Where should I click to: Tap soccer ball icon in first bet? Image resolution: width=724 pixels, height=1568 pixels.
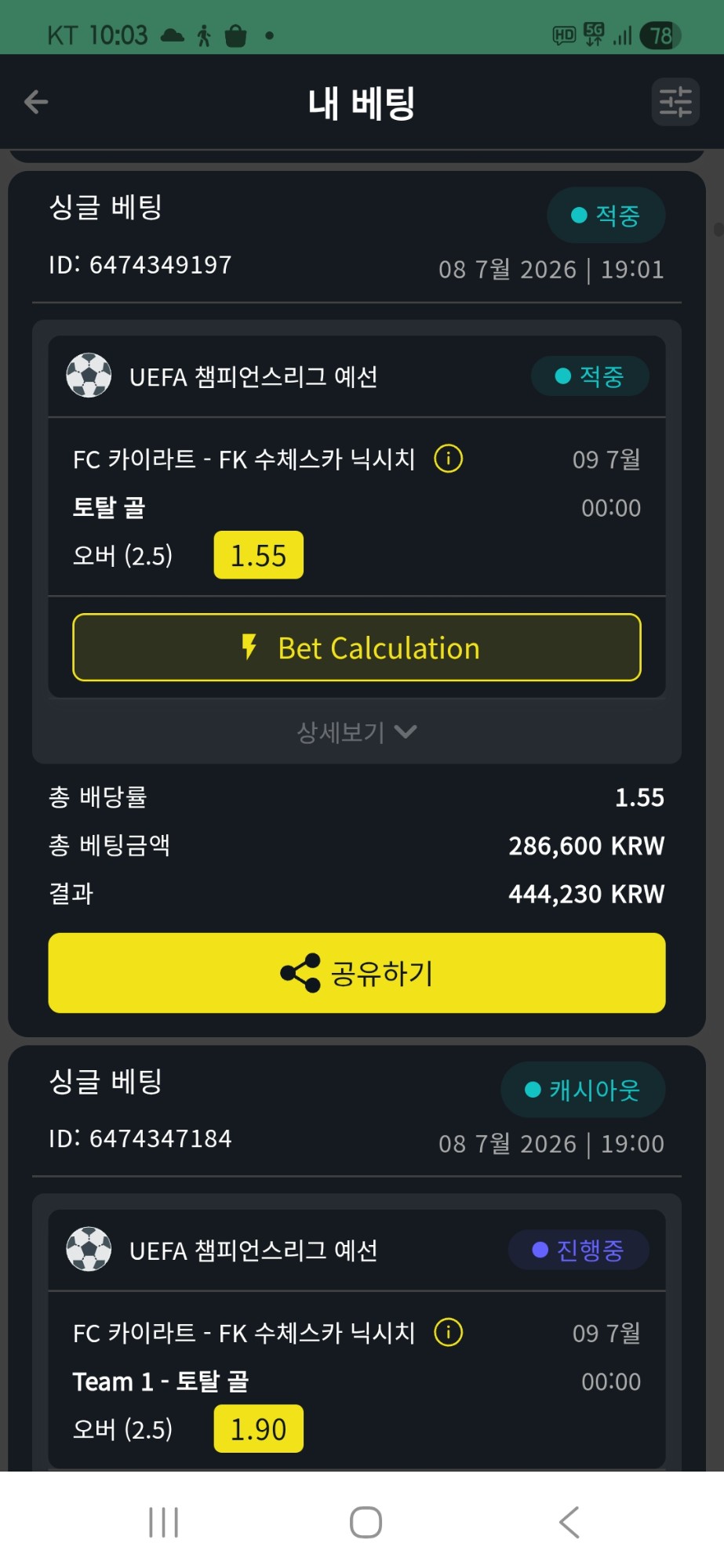tap(89, 376)
